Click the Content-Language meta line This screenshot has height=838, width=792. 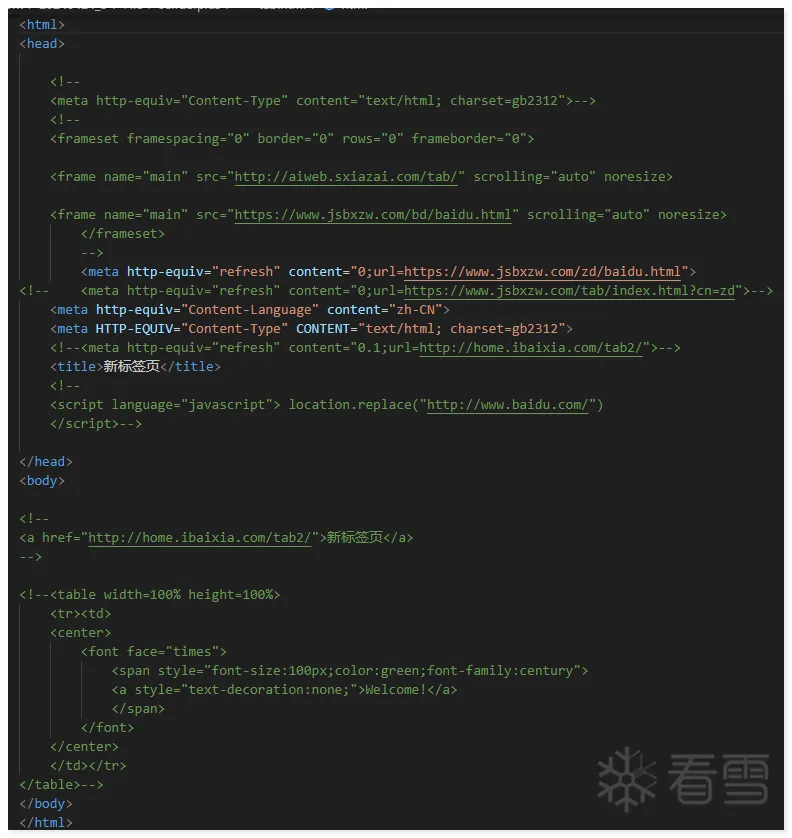(250, 310)
